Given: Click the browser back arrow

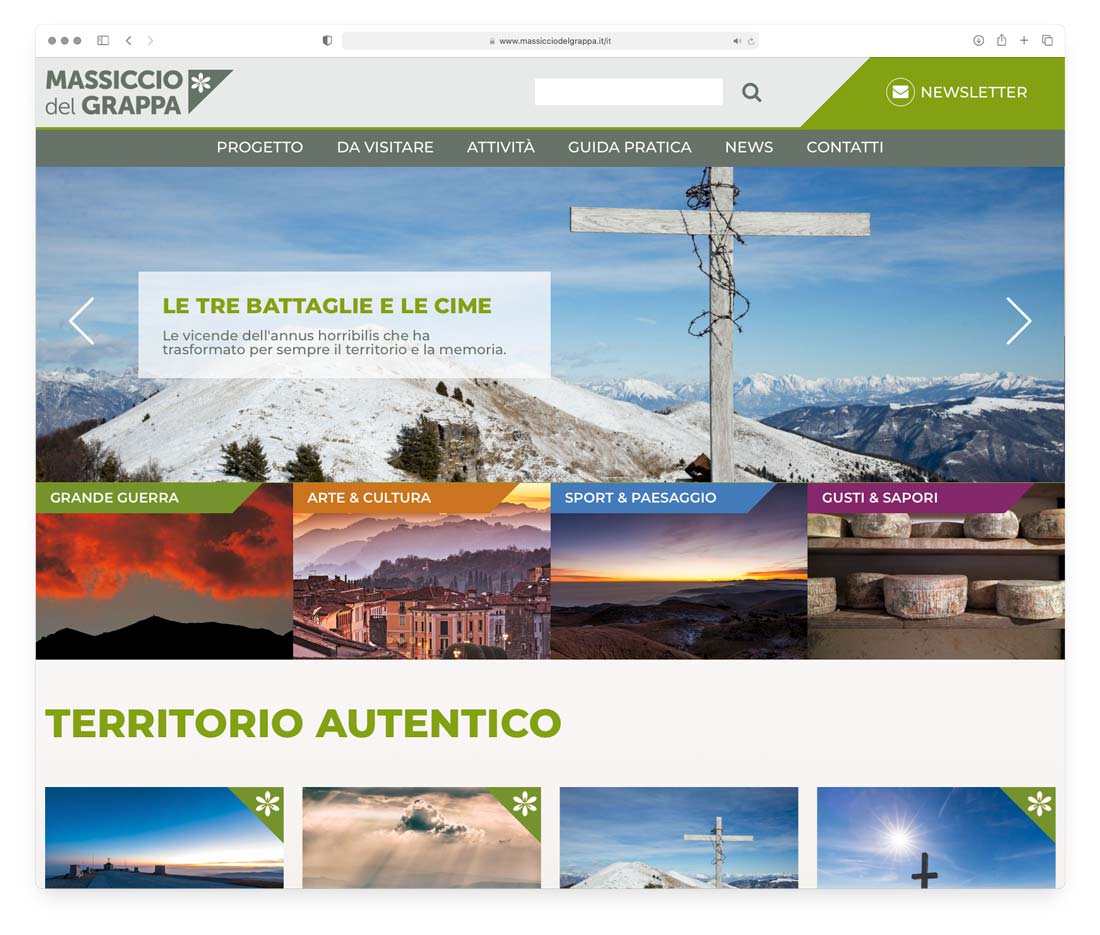Looking at the screenshot, I should [x=128, y=41].
